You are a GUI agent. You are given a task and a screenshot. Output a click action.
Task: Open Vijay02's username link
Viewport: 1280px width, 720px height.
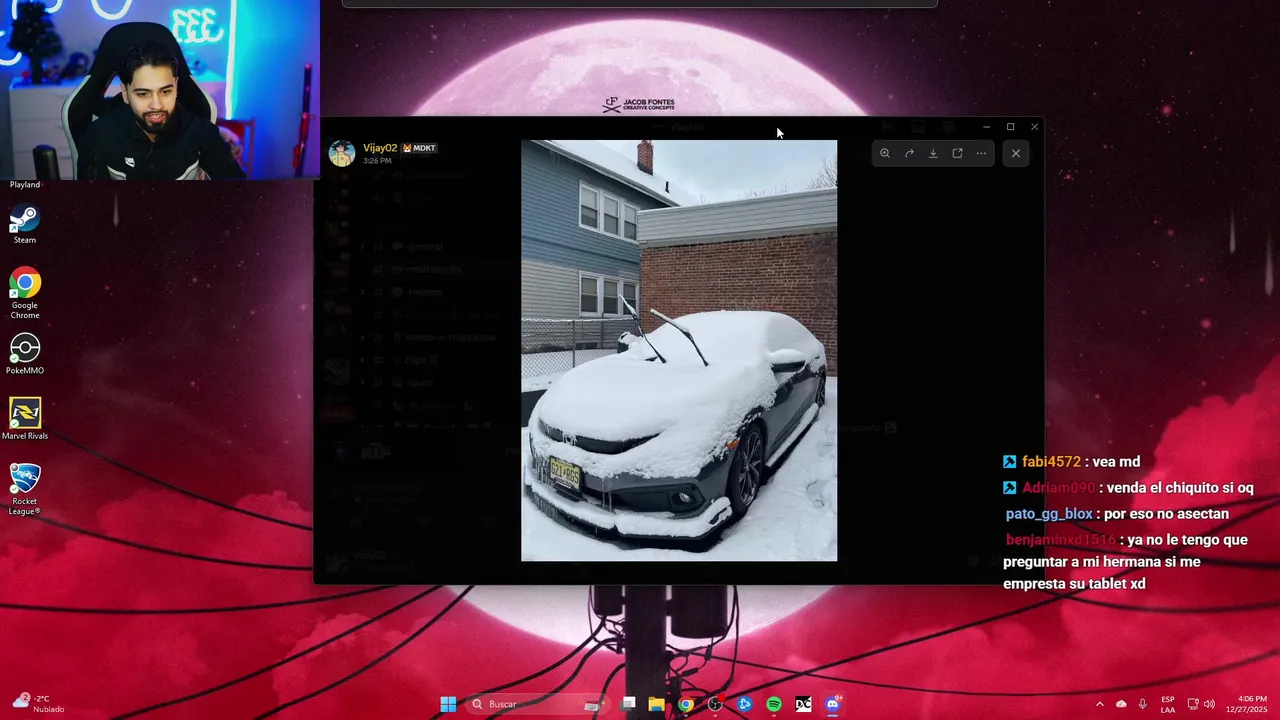380,148
